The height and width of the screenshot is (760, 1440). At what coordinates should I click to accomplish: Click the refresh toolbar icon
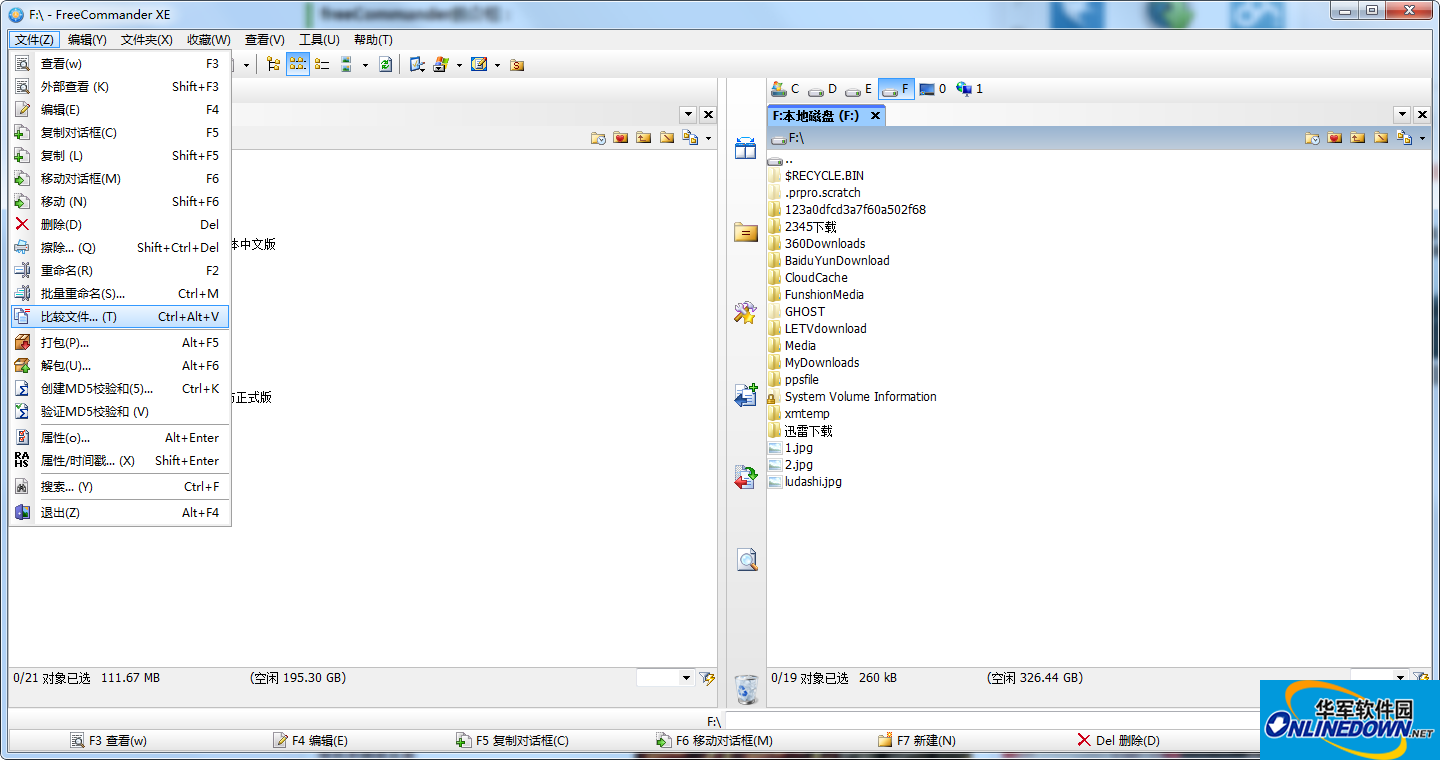pos(385,64)
